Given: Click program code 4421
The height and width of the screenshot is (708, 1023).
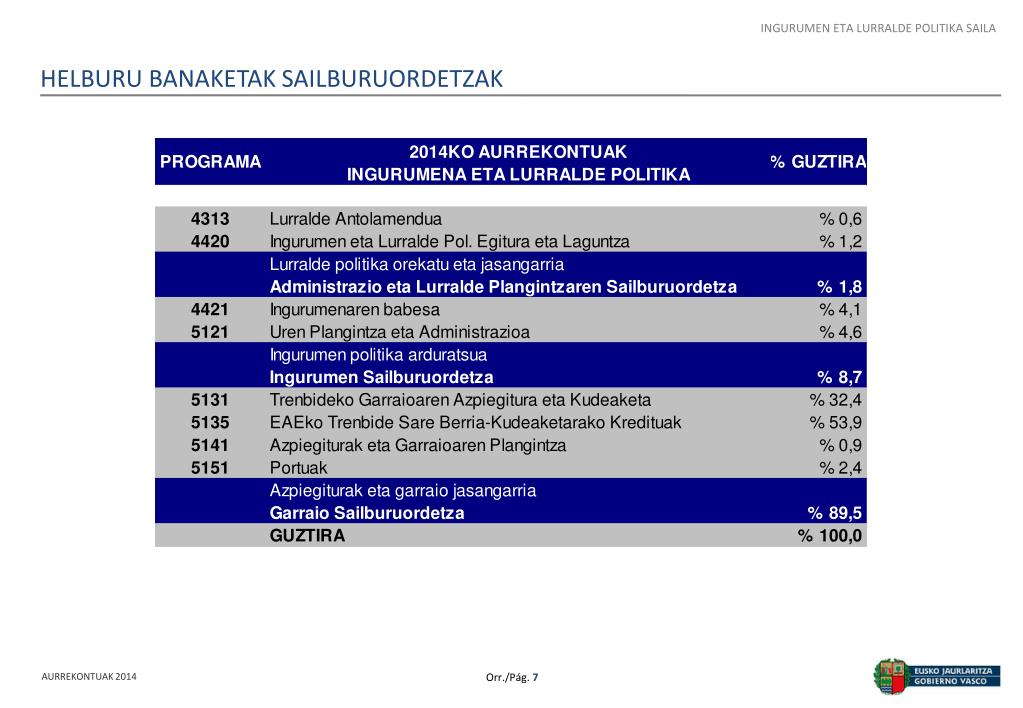Looking at the screenshot, I should [x=210, y=309].
